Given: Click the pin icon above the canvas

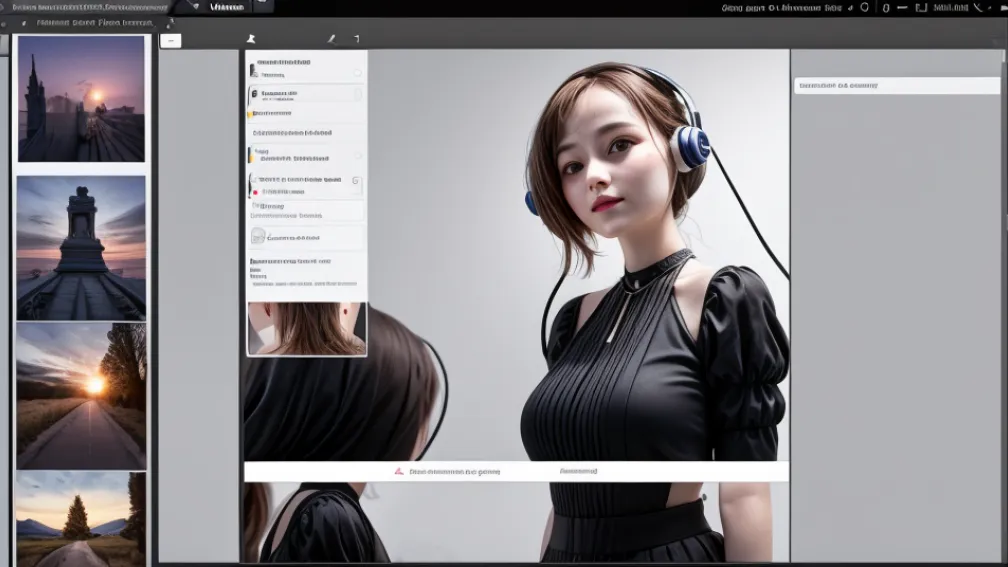Looking at the screenshot, I should (251, 39).
